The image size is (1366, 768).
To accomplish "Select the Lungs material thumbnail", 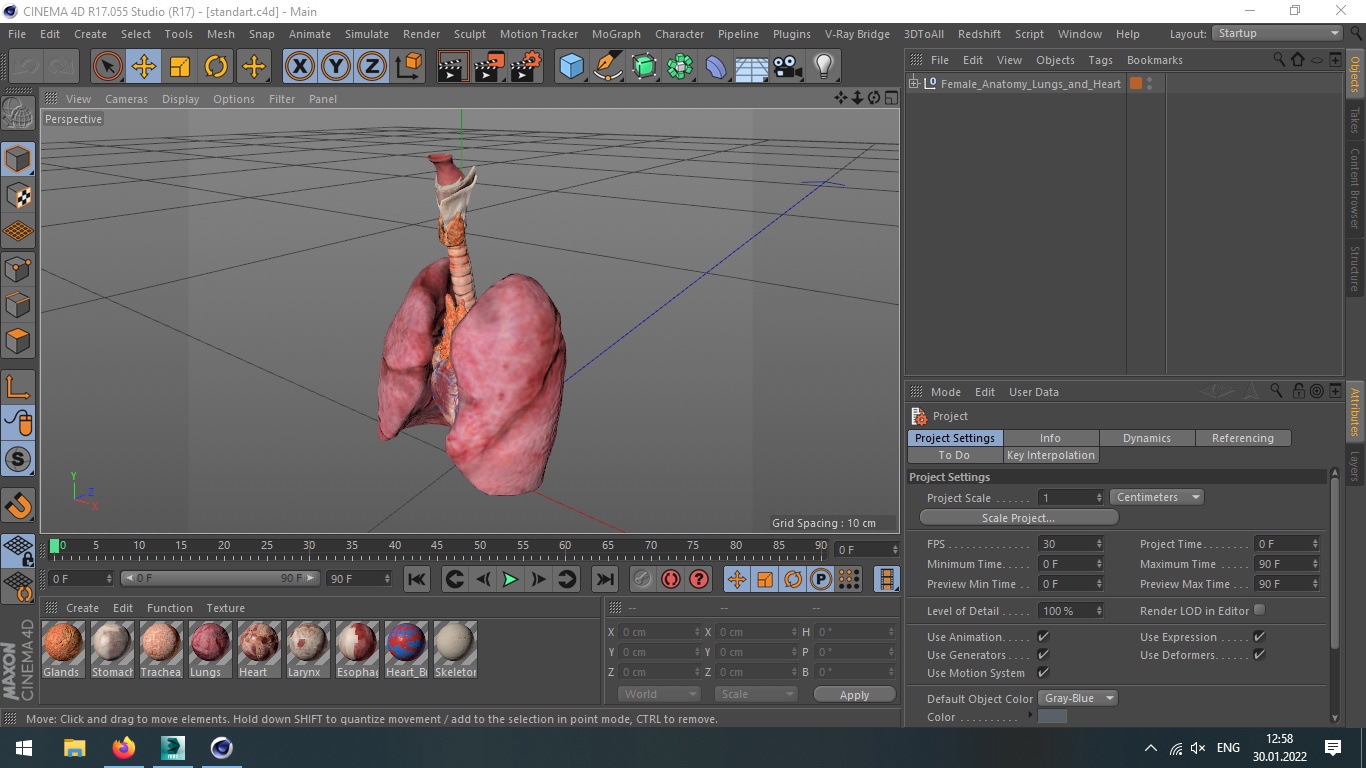I will point(209,643).
